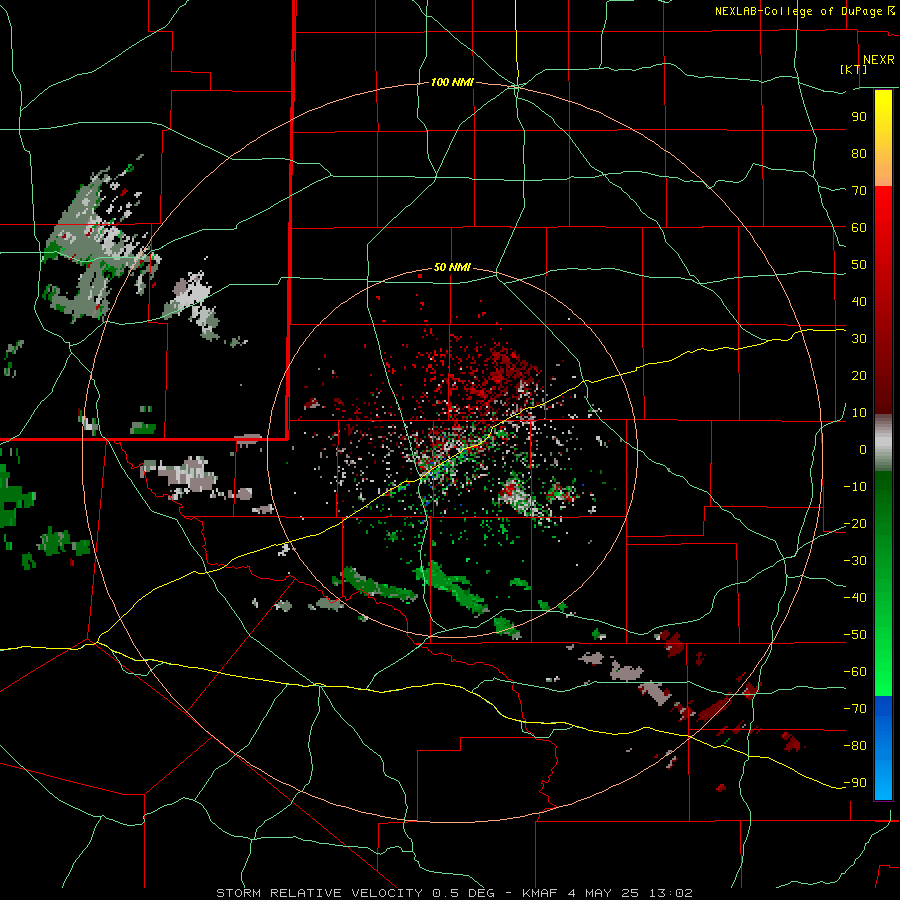This screenshot has width=900, height=900.
Task: Click the -70 value on the velocity scale
Action: (x=855, y=708)
